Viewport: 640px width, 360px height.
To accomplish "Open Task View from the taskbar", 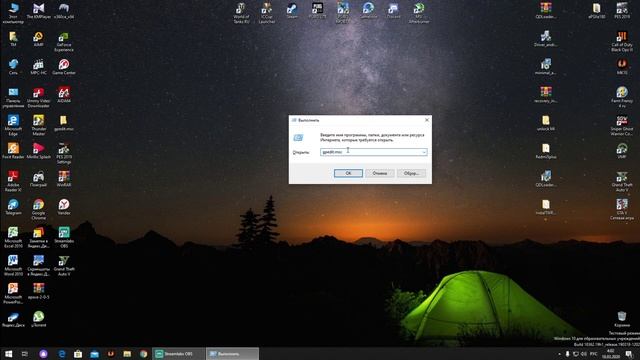I will pos(24,354).
